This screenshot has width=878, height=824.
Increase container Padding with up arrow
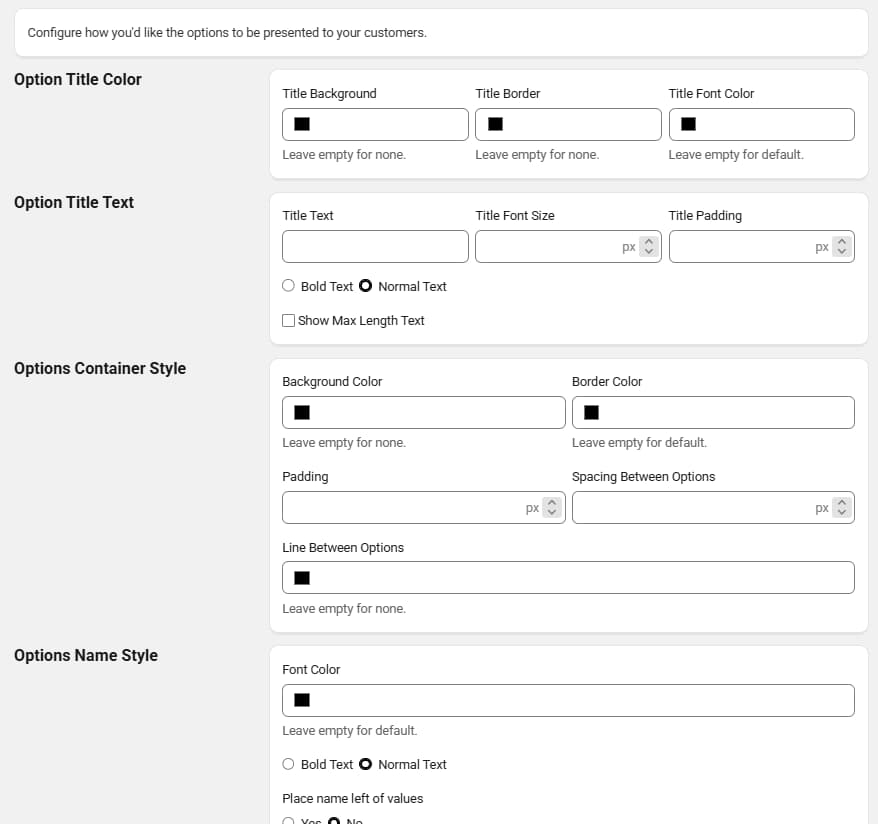[x=552, y=503]
